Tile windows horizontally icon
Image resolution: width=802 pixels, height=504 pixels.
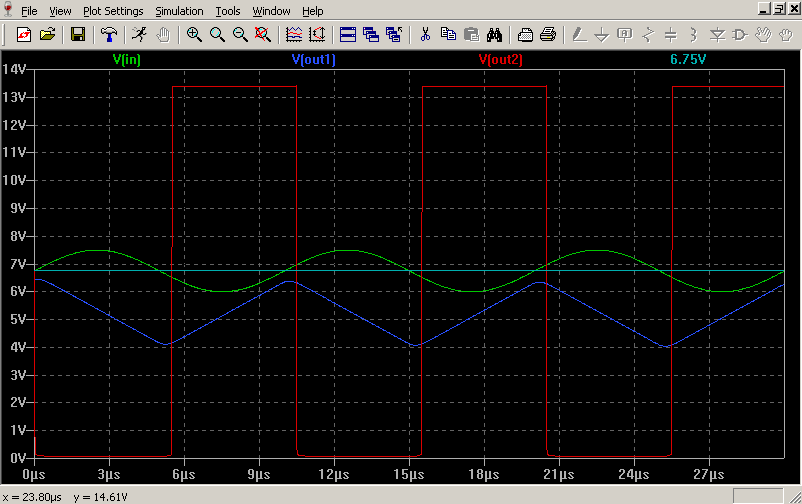click(348, 35)
